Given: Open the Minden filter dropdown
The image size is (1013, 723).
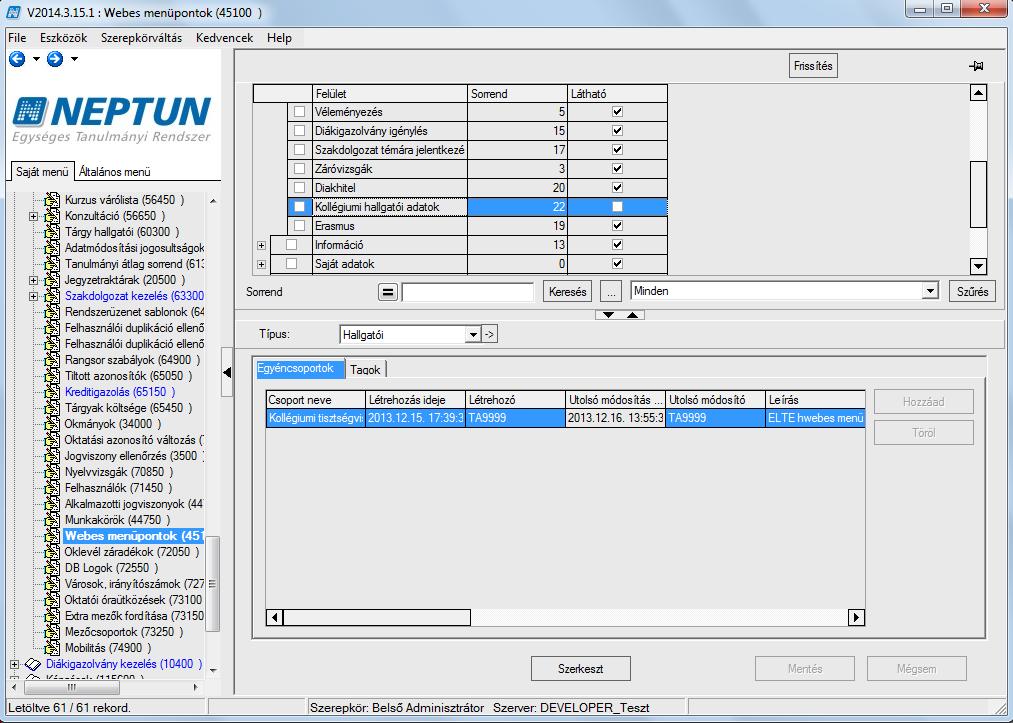Looking at the screenshot, I should tap(930, 291).
